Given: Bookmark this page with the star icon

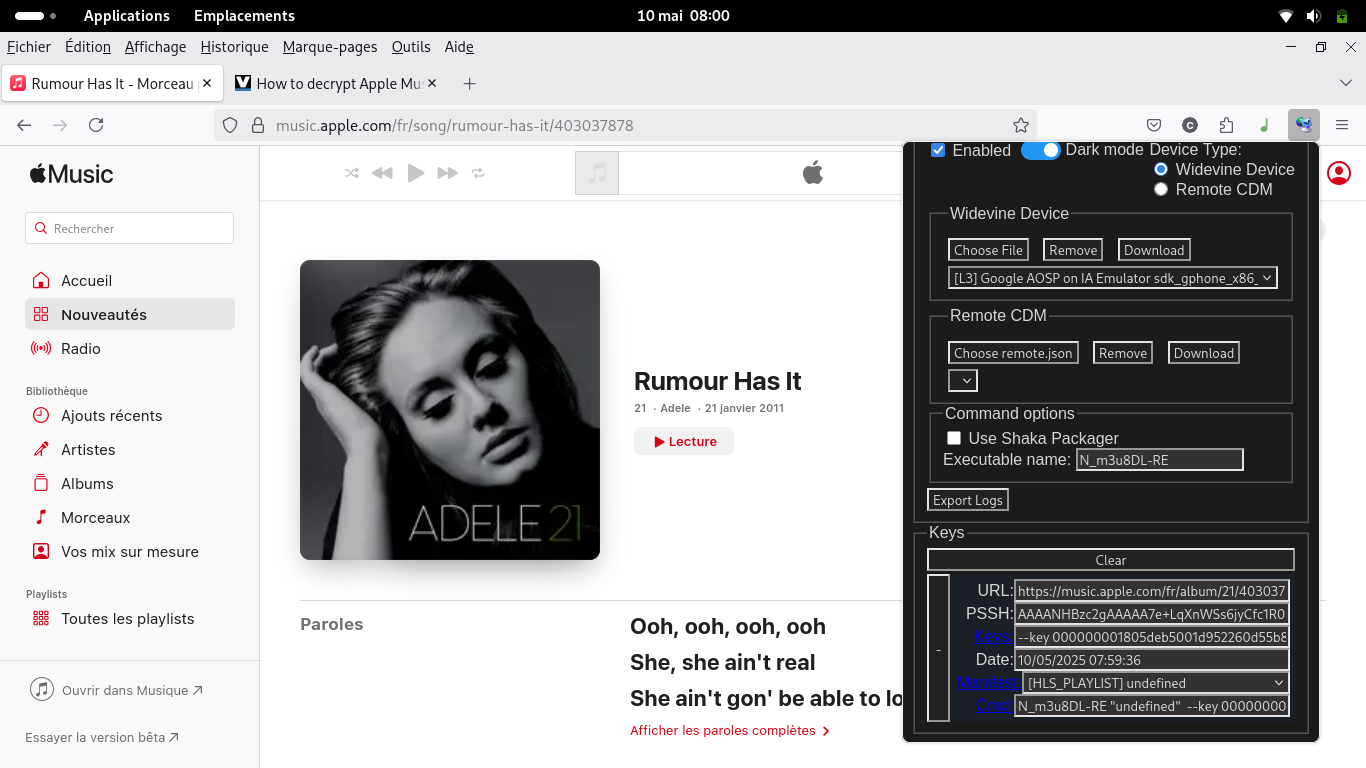Looking at the screenshot, I should click(1020, 125).
